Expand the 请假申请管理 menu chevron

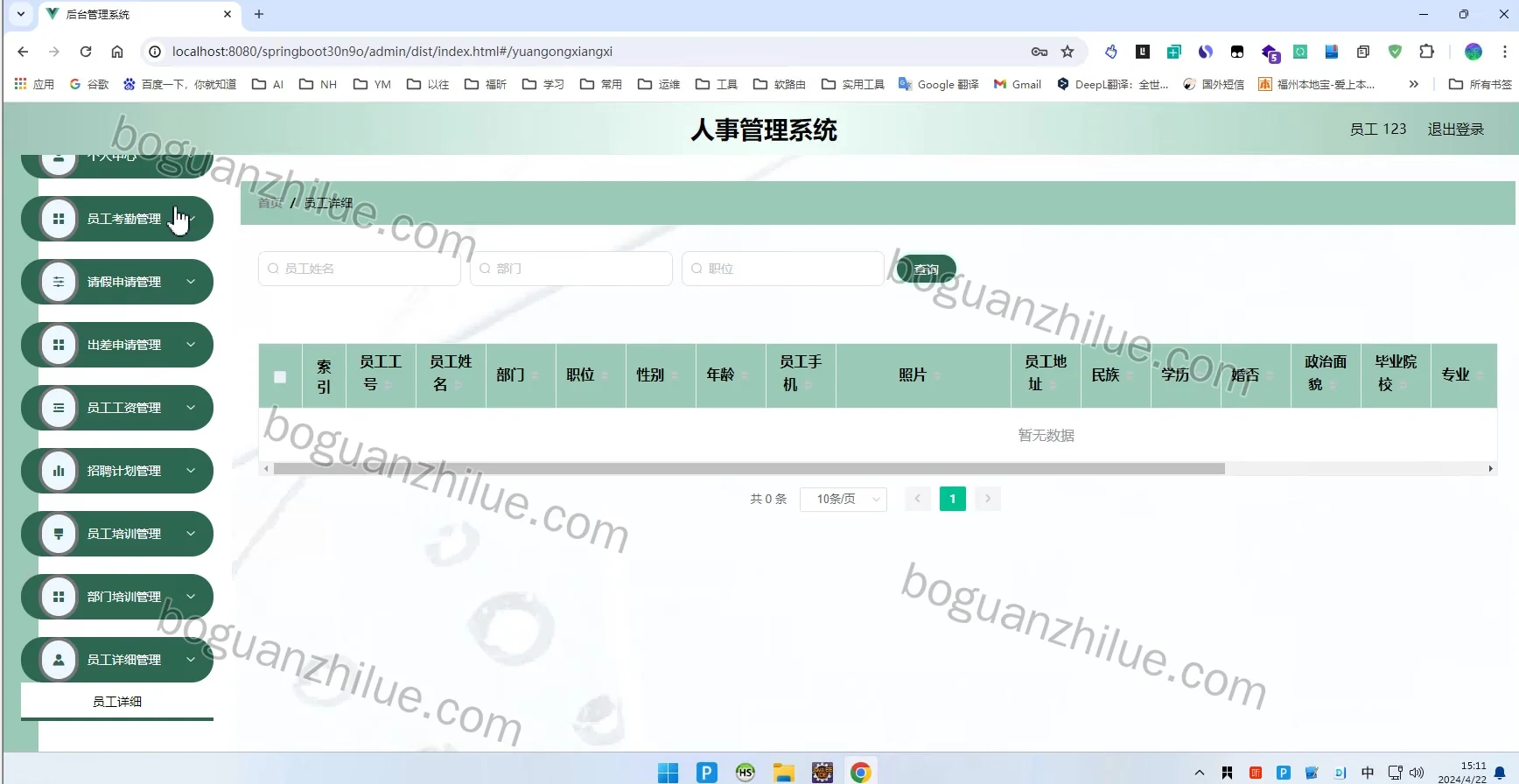click(191, 282)
